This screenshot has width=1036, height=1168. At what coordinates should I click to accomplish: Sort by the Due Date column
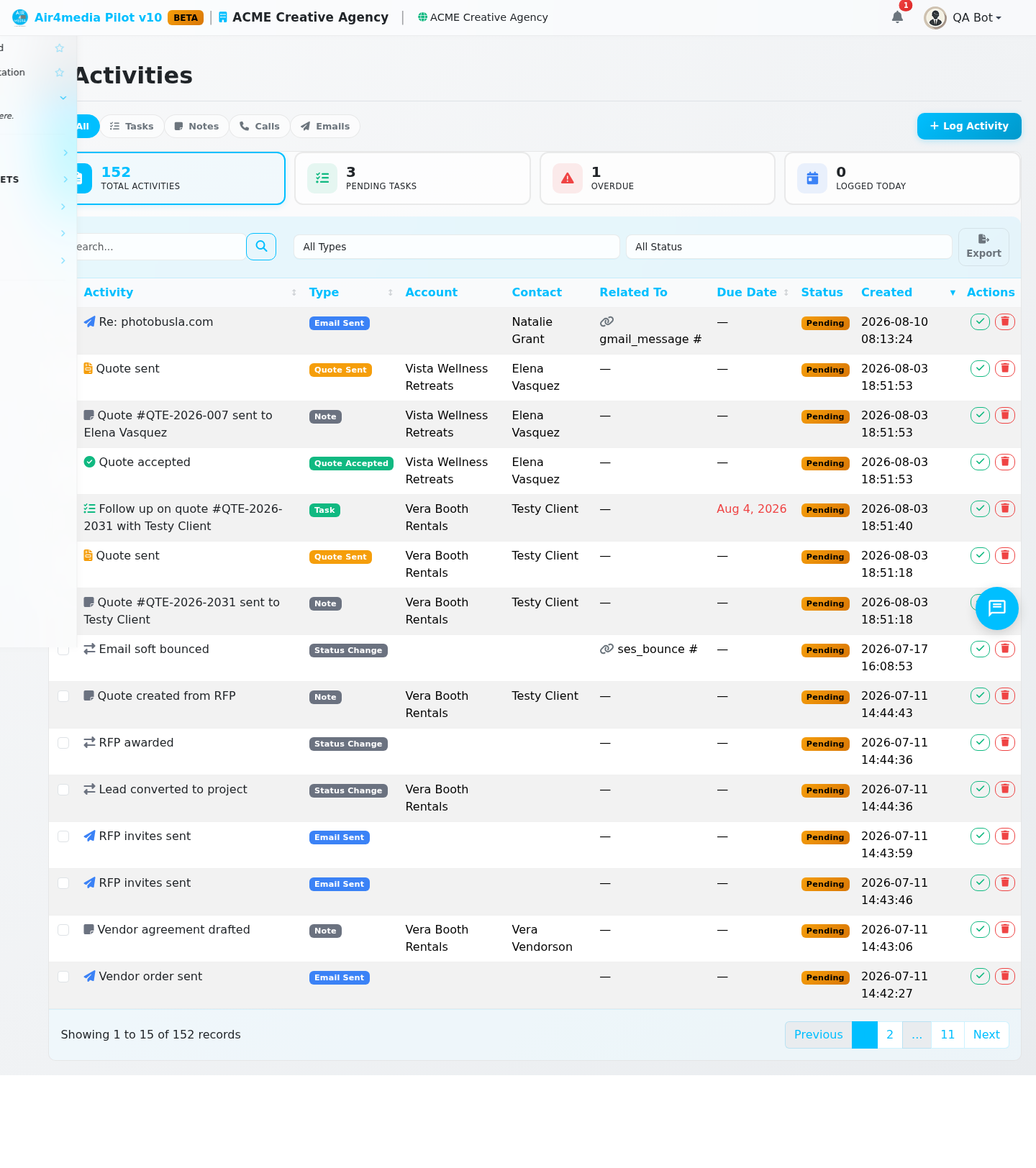[x=753, y=292]
